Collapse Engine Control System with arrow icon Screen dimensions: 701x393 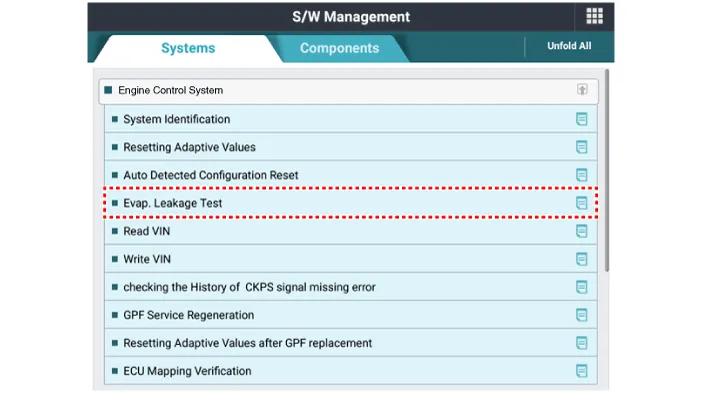(x=582, y=89)
